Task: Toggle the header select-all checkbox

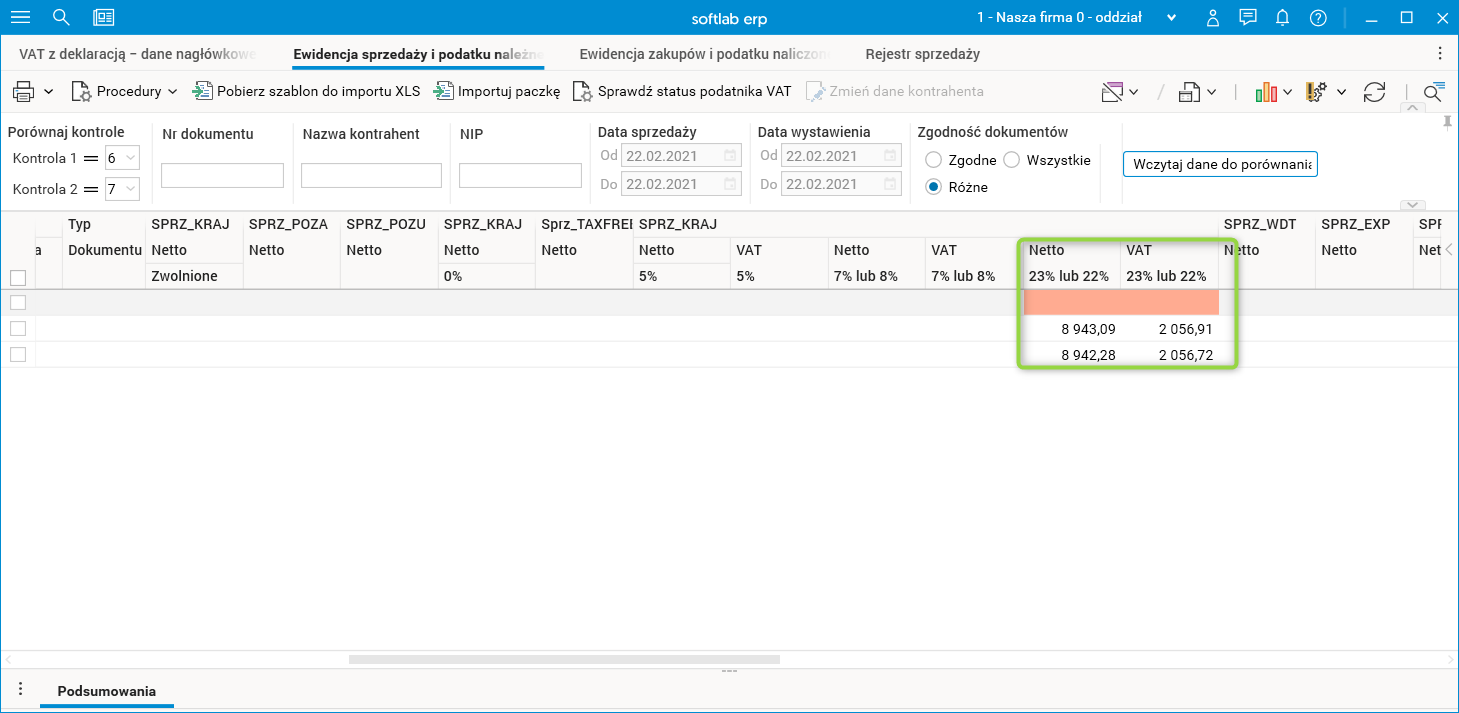Action: [18, 277]
